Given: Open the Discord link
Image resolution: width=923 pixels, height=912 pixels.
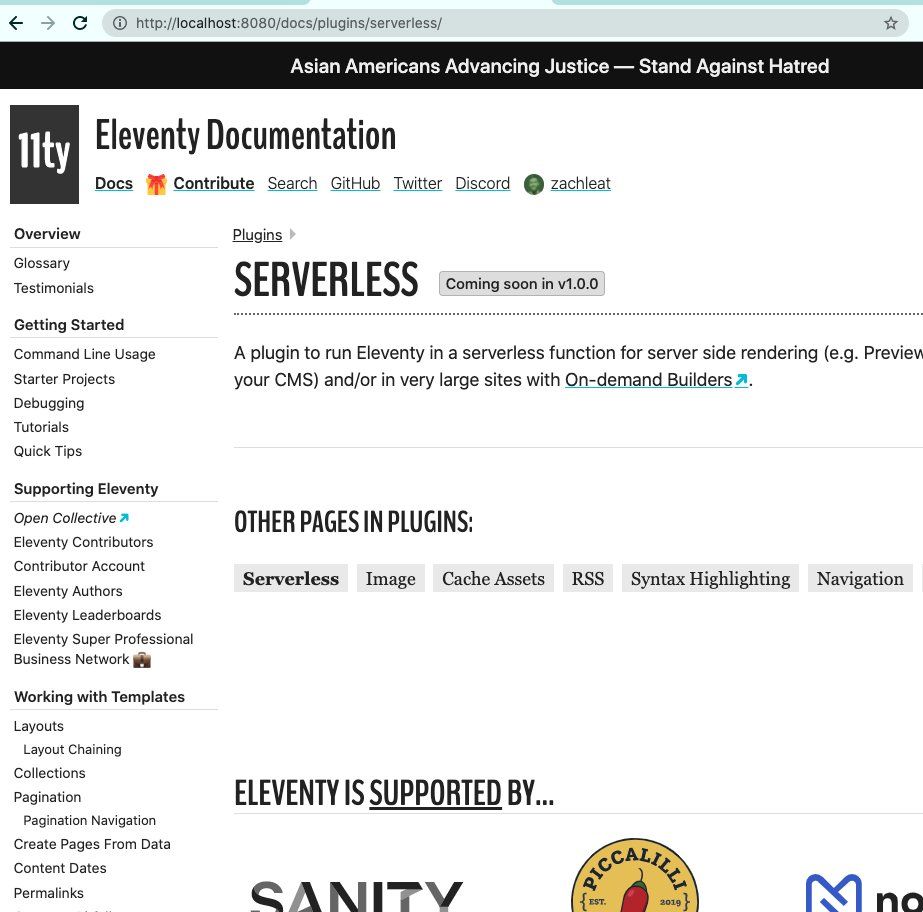Looking at the screenshot, I should pos(482,184).
